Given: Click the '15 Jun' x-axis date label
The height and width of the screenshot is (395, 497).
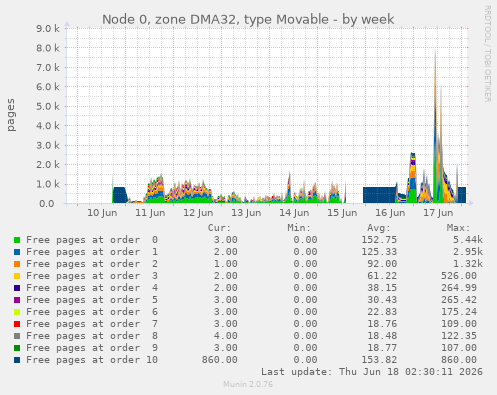Looking at the screenshot, I should (x=342, y=213).
